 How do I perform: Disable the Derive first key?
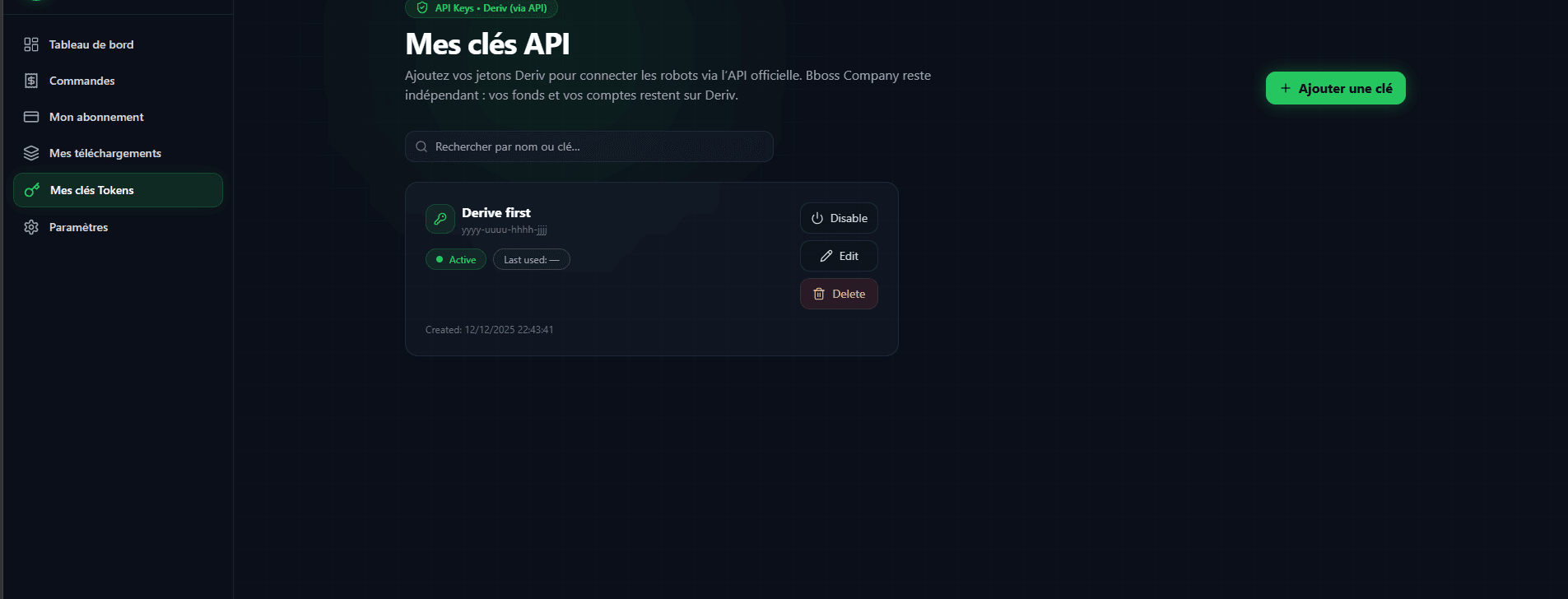839,218
